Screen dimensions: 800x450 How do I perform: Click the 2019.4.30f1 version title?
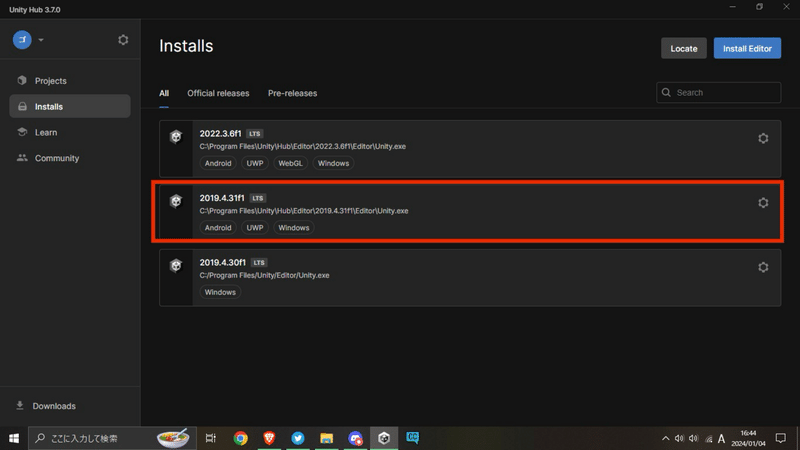click(x=222, y=262)
